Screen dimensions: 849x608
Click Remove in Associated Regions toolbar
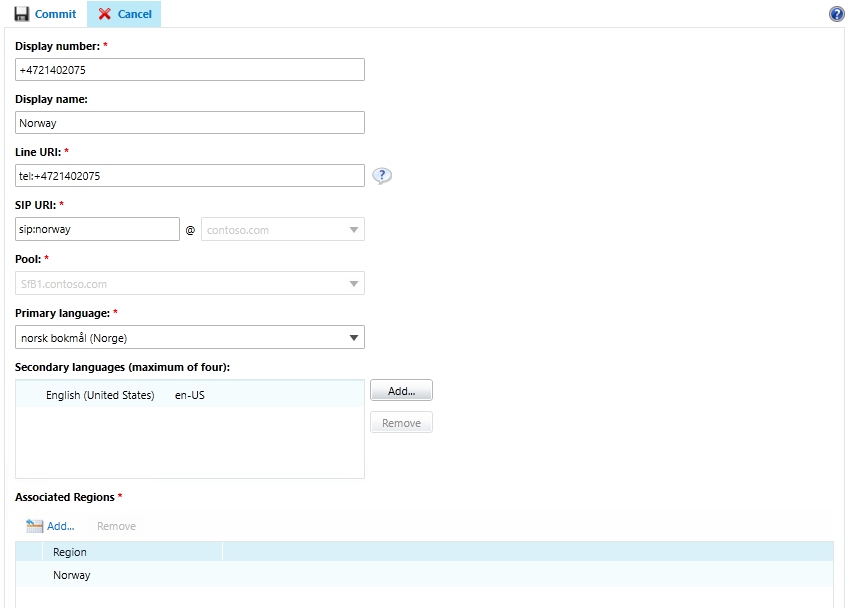pos(116,526)
